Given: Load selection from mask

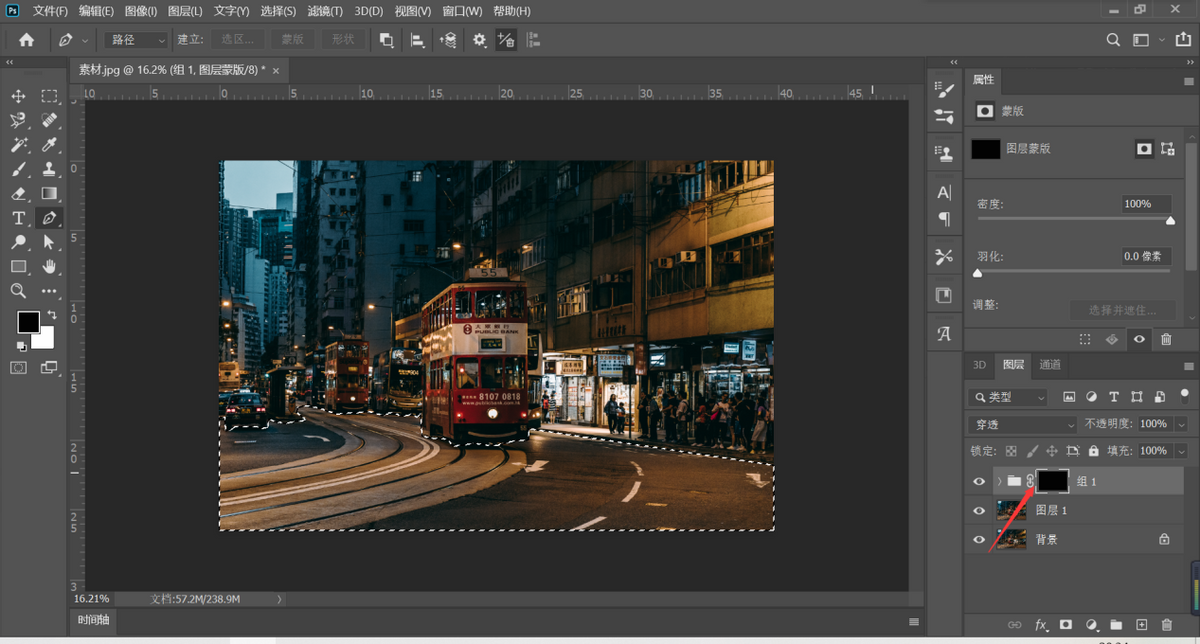Looking at the screenshot, I should [1085, 339].
